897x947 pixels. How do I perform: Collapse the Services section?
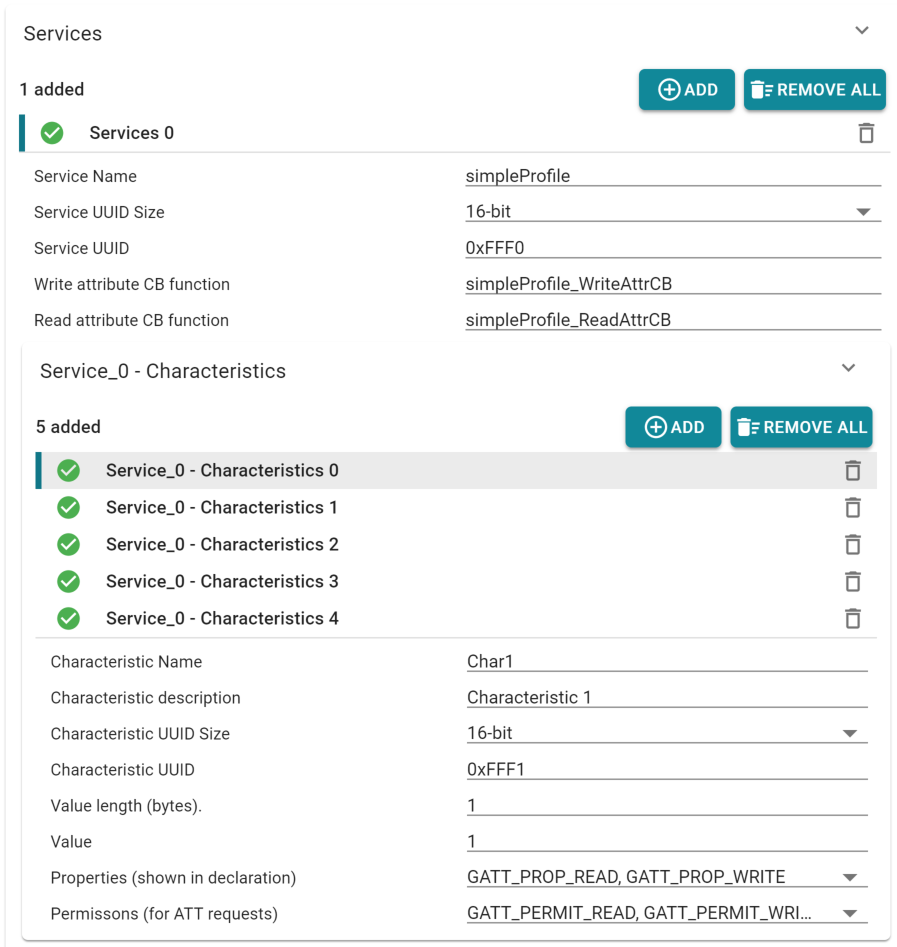click(862, 30)
